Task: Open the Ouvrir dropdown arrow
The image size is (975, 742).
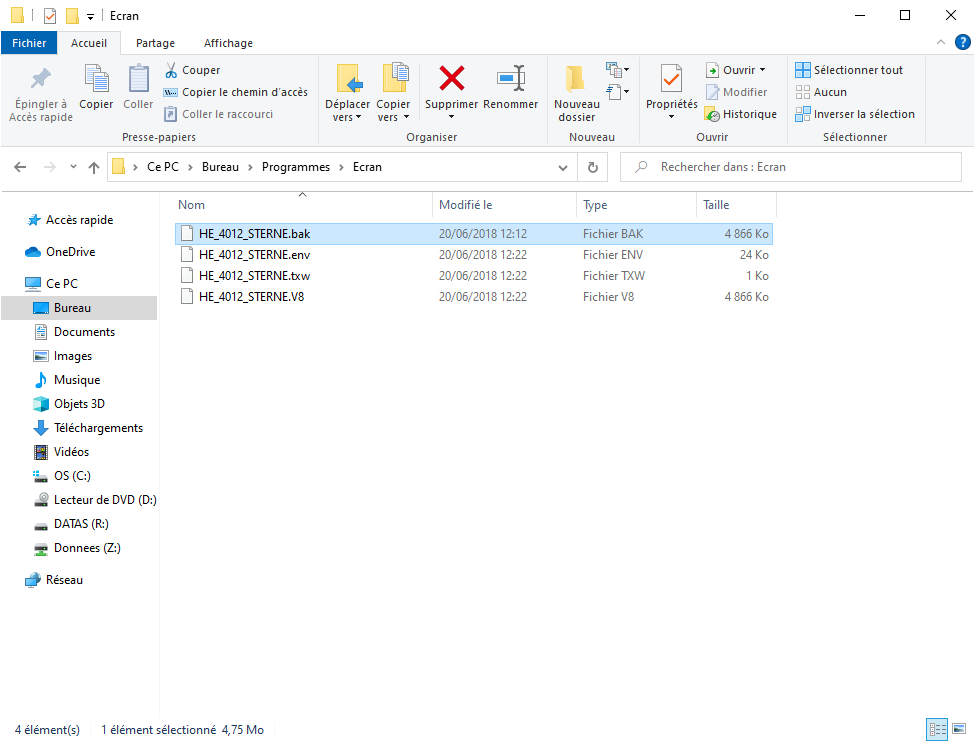Action: (762, 70)
